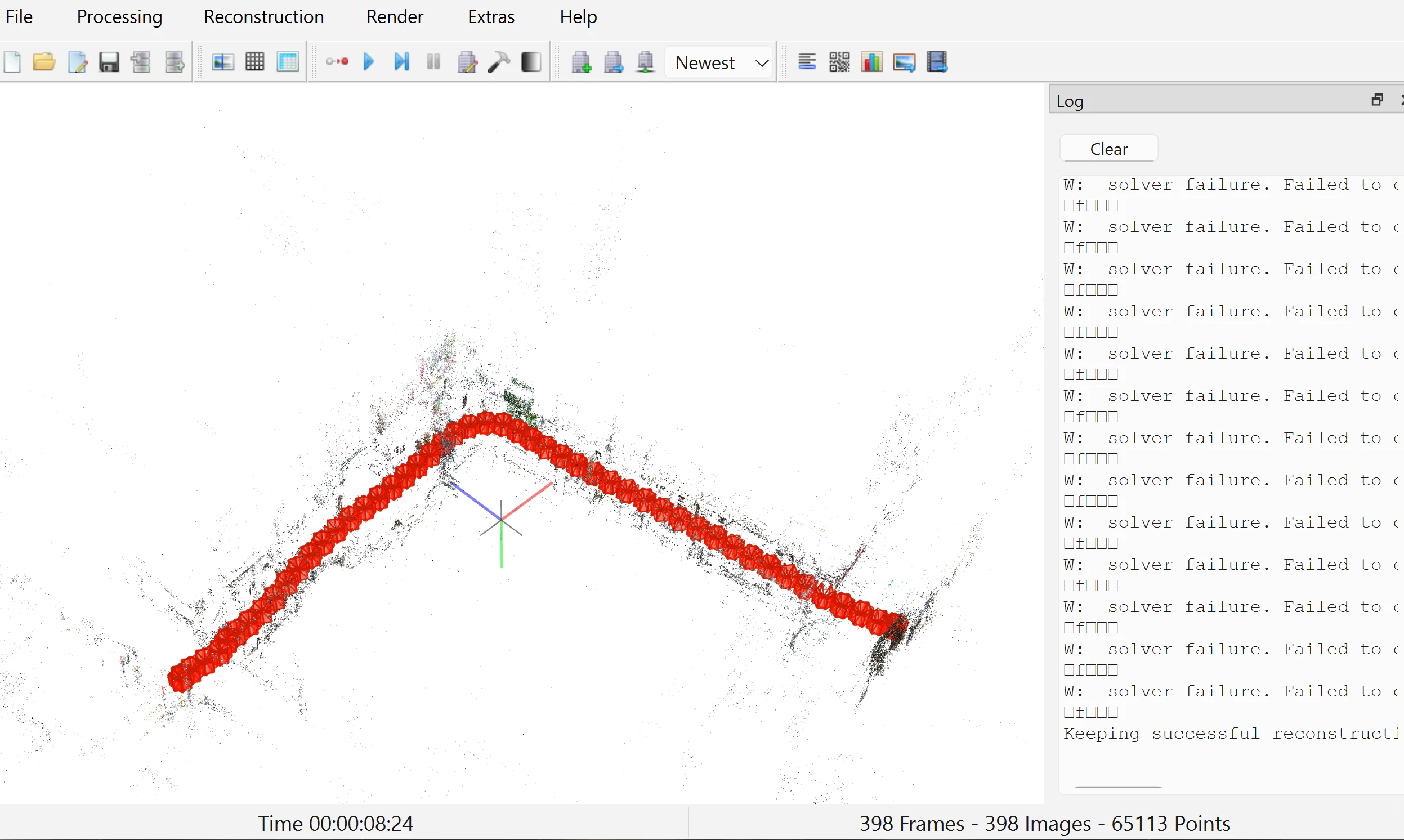
Task: Open the Reconstruction menu
Action: coord(263,17)
